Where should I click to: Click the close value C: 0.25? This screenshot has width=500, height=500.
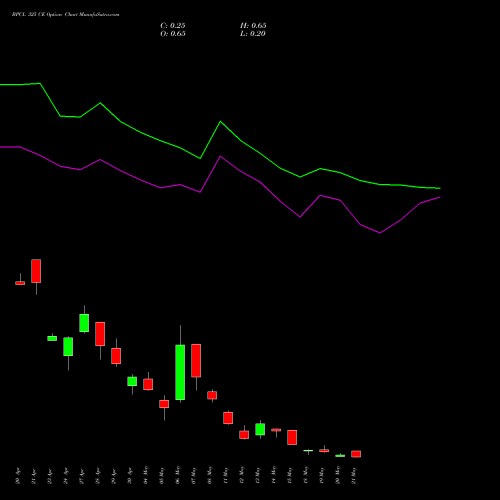point(173,26)
